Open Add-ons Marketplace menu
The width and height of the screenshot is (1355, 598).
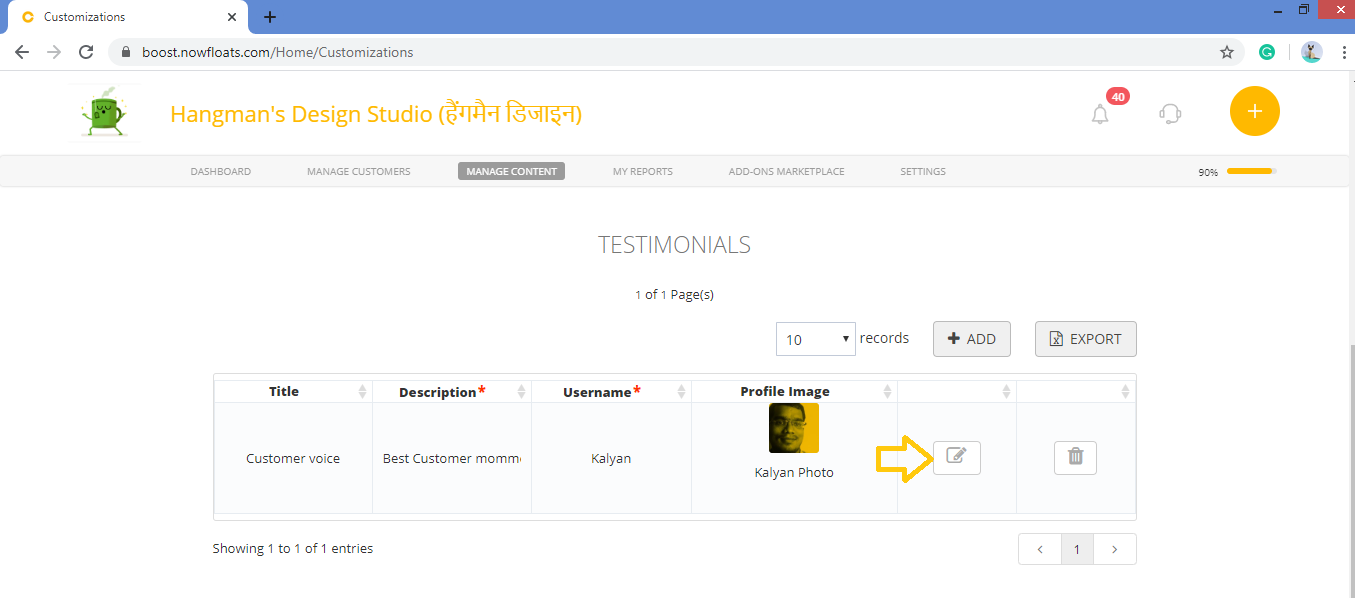point(786,171)
